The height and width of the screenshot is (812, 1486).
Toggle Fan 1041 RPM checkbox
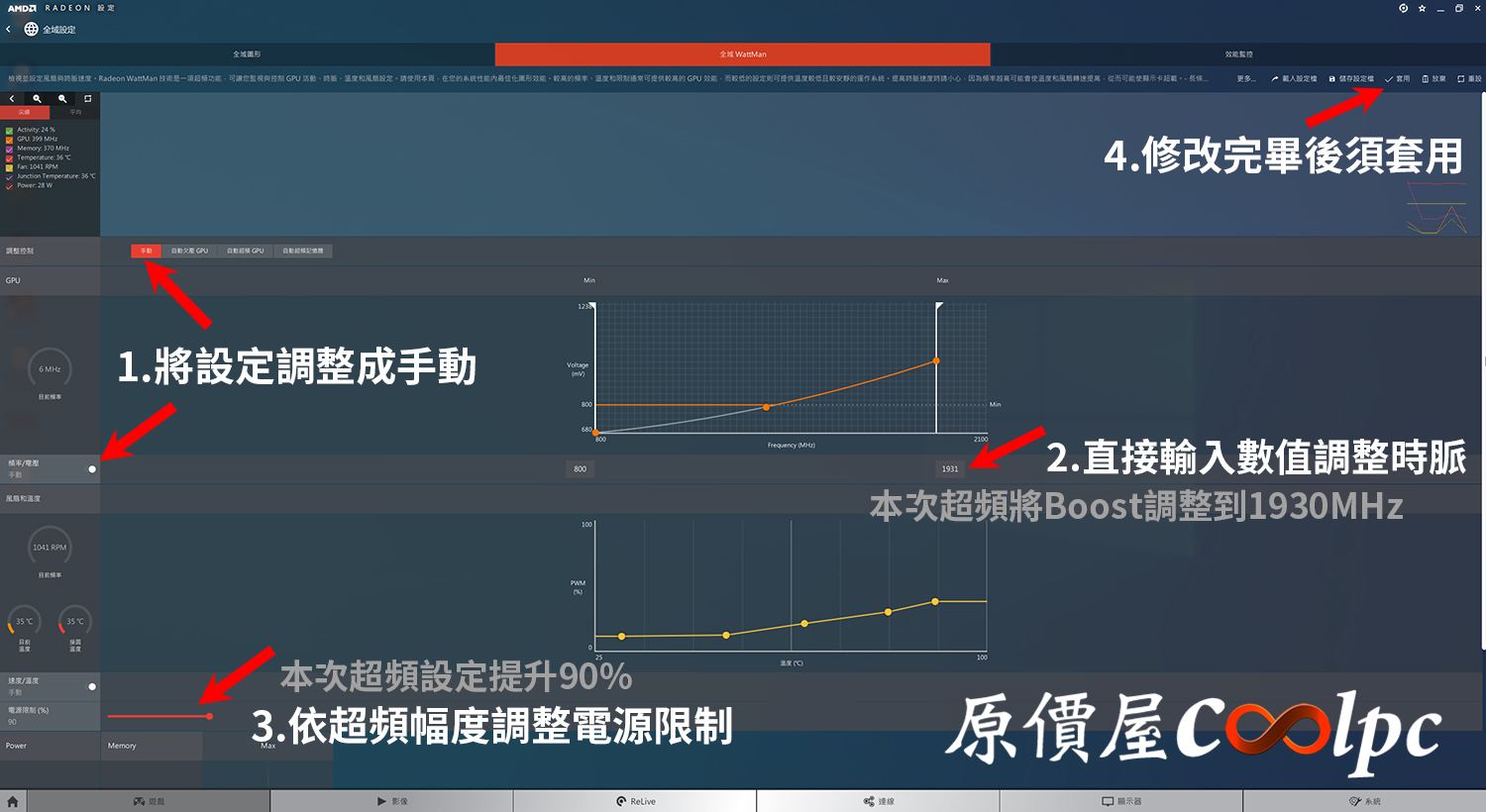point(10,167)
